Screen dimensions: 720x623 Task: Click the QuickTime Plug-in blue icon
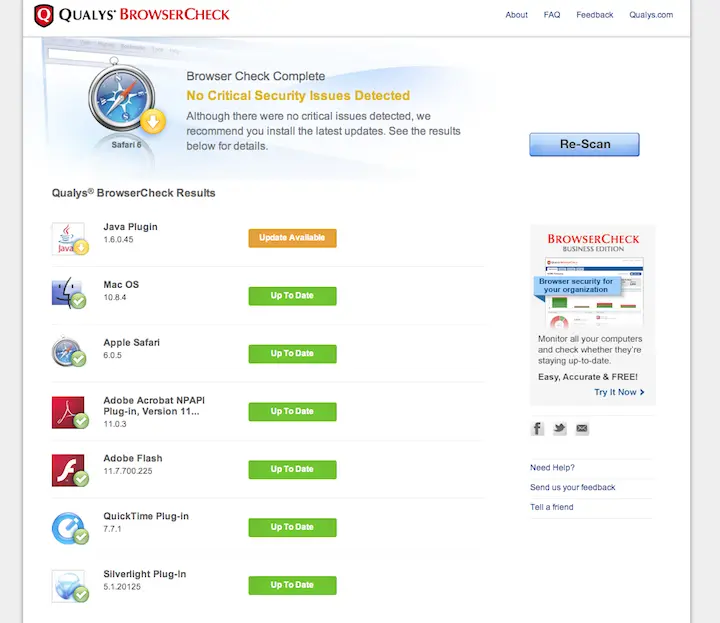point(68,528)
